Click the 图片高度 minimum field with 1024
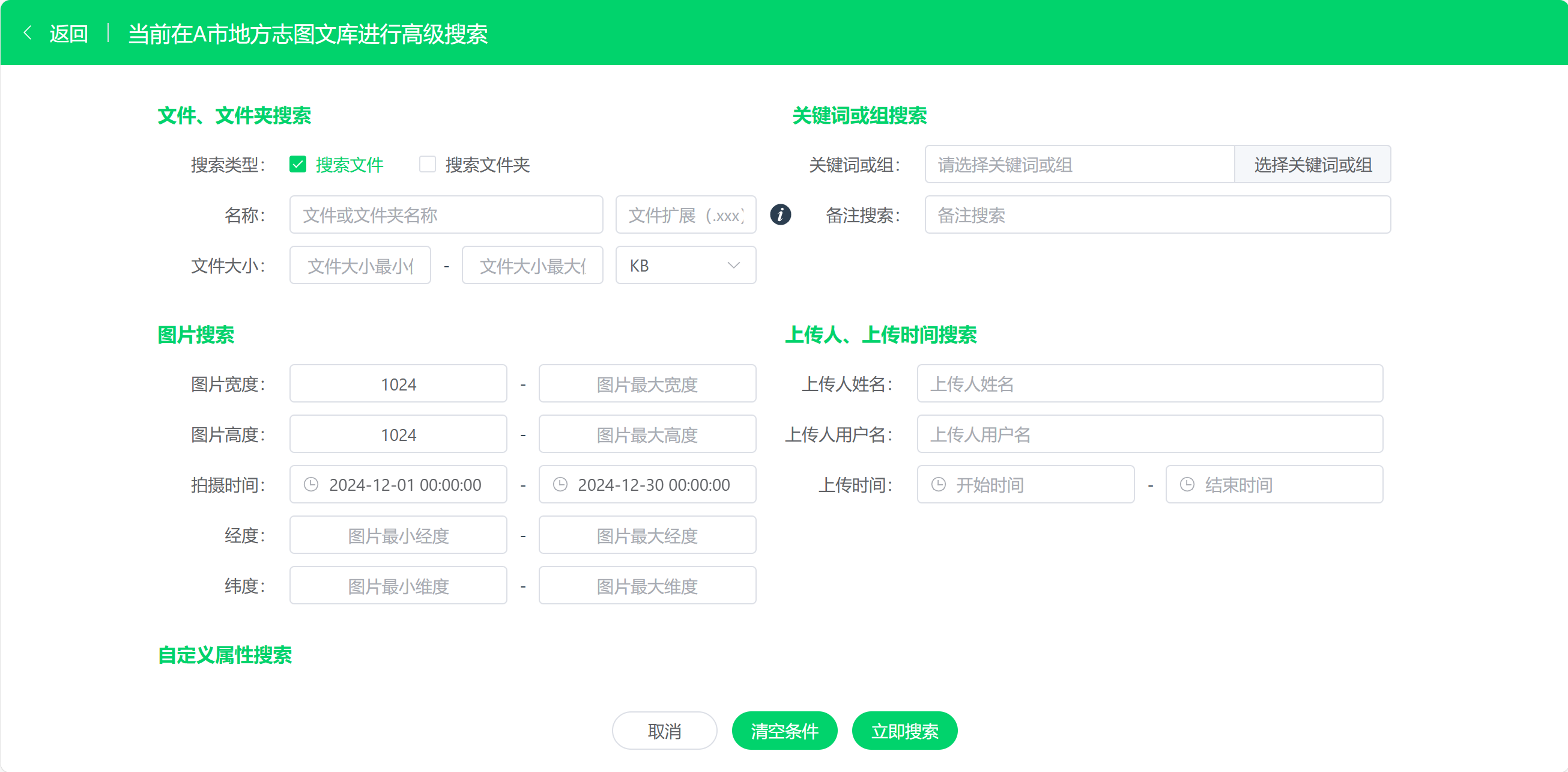 coord(398,434)
